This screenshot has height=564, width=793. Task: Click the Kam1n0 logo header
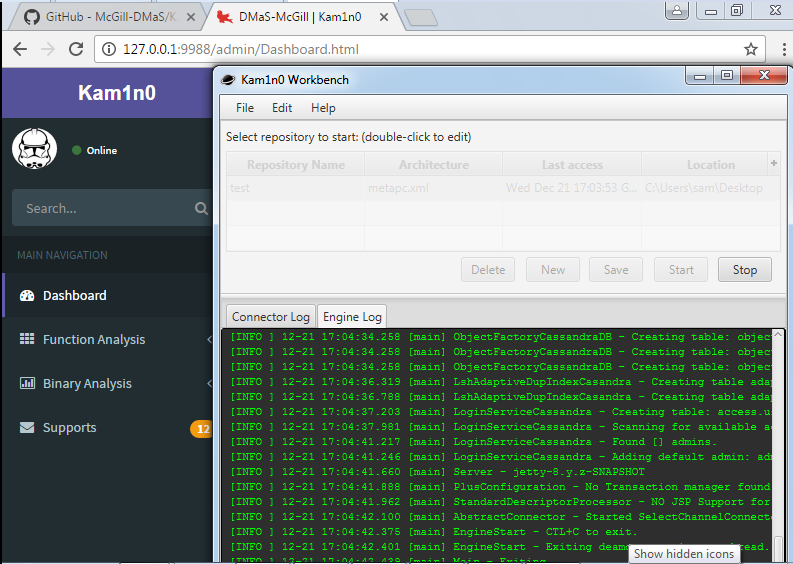116,93
